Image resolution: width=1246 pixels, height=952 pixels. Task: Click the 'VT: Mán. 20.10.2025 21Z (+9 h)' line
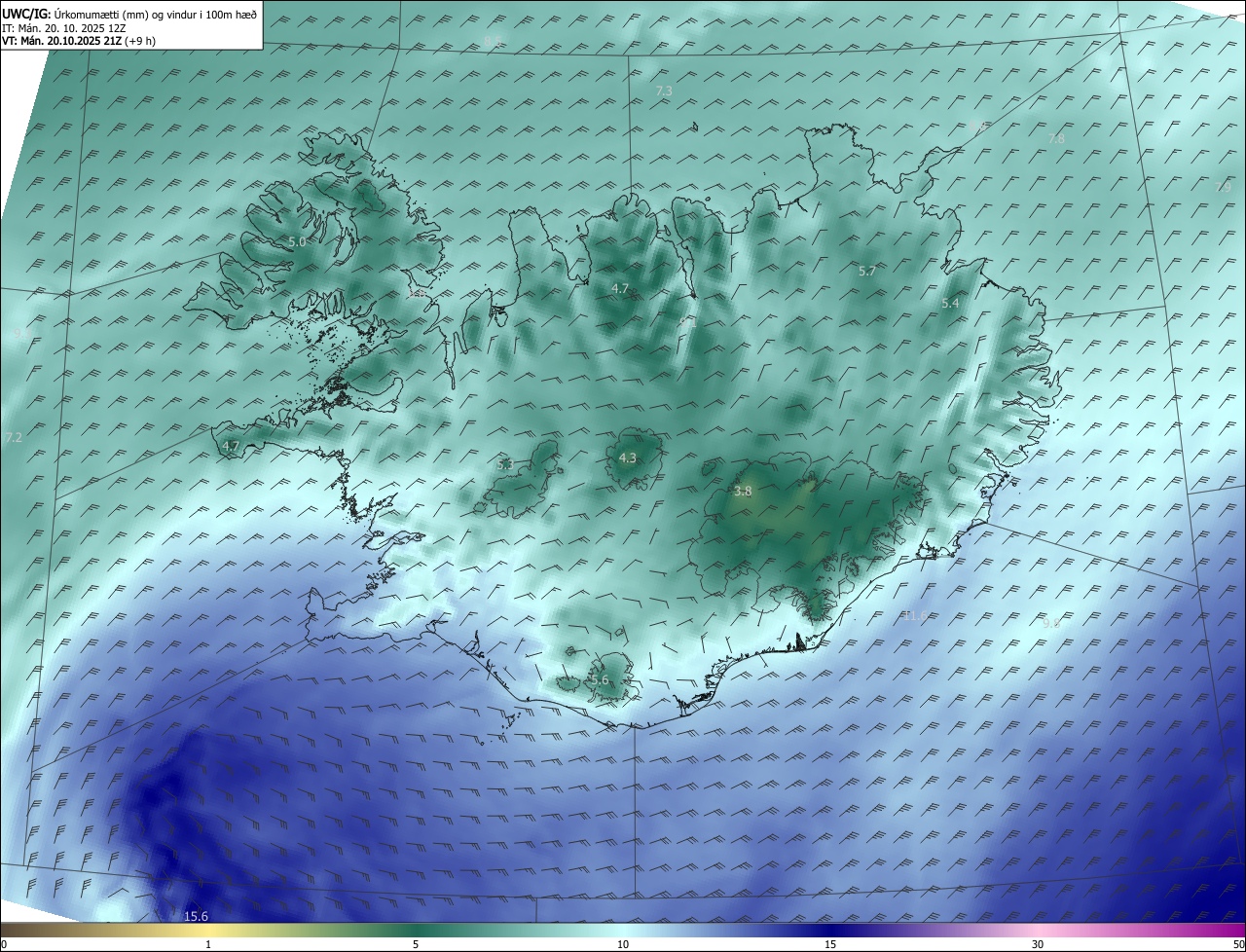coord(79,41)
